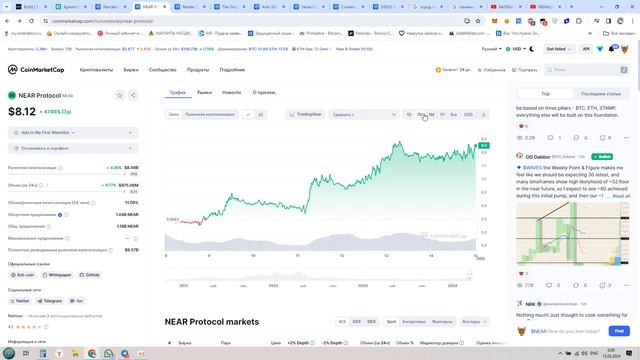Select 7D chart range
Viewport: 640px width, 360px height.
[420, 115]
